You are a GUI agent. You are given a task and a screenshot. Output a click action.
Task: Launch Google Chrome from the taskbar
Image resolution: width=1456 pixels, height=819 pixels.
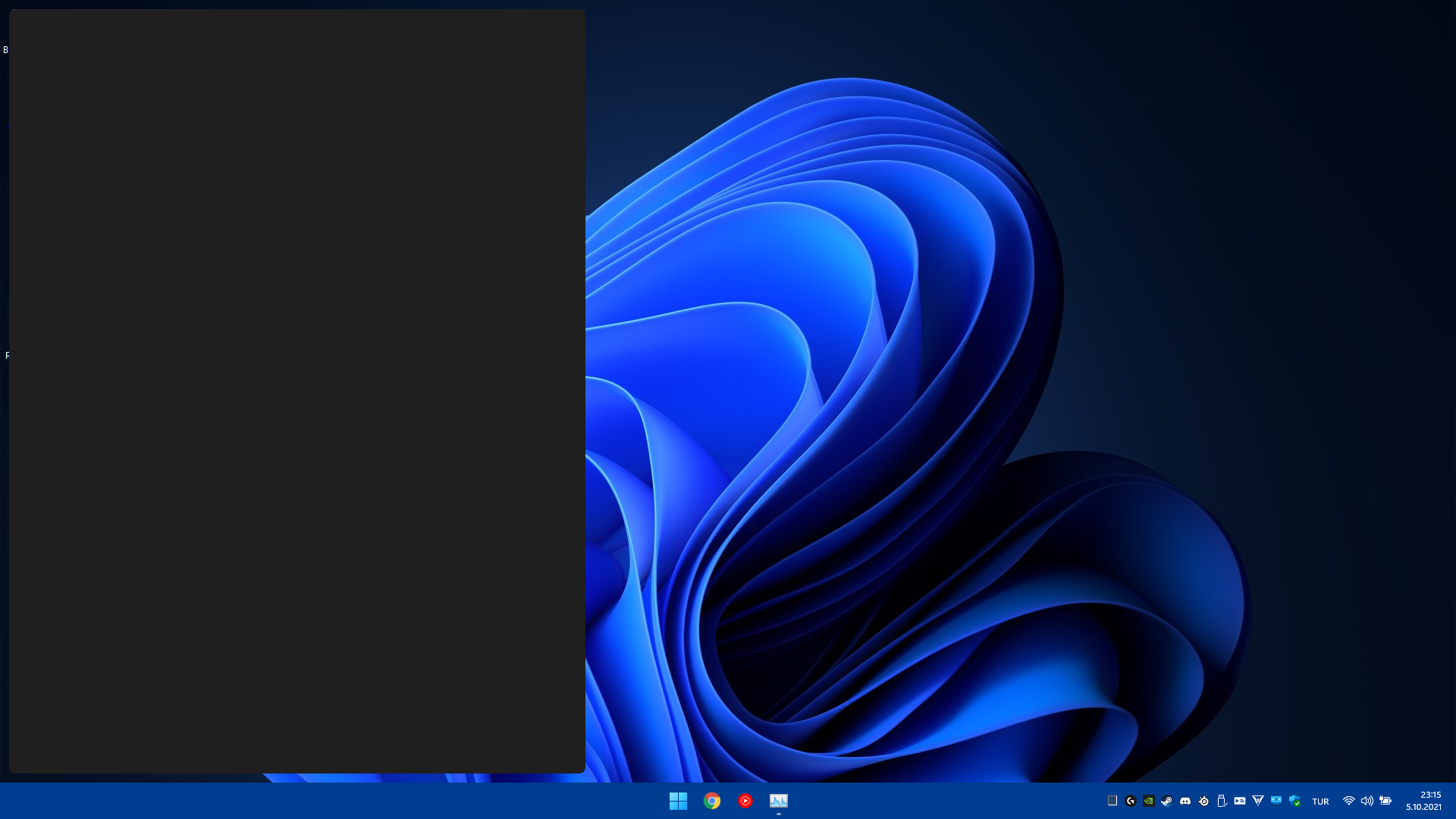click(x=711, y=801)
